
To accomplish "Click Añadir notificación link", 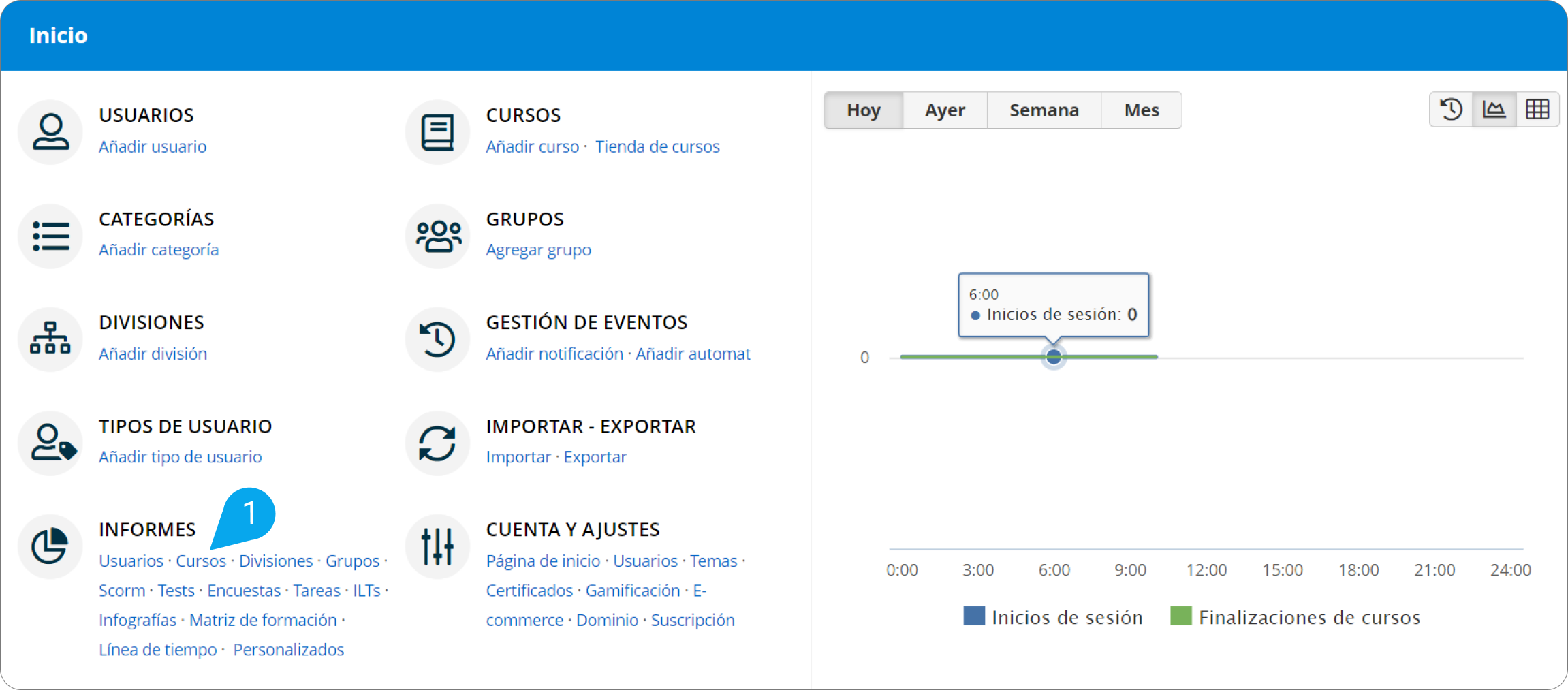I will (555, 354).
